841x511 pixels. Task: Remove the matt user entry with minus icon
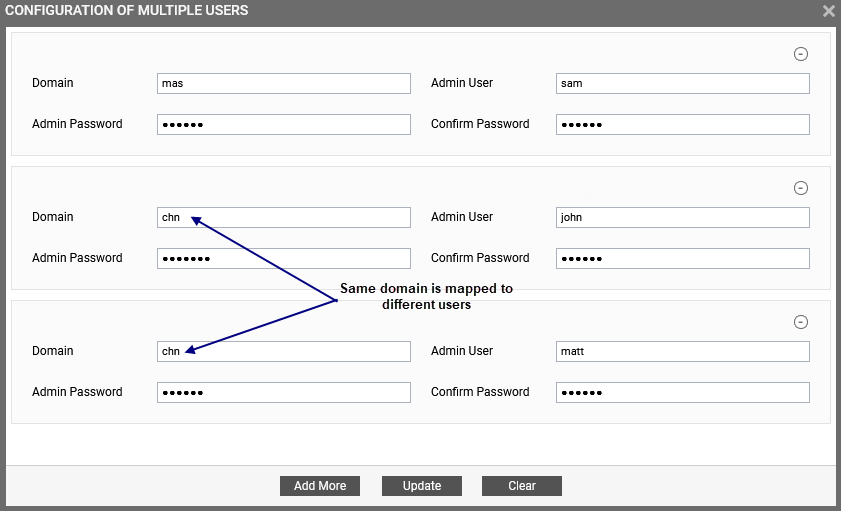(800, 322)
